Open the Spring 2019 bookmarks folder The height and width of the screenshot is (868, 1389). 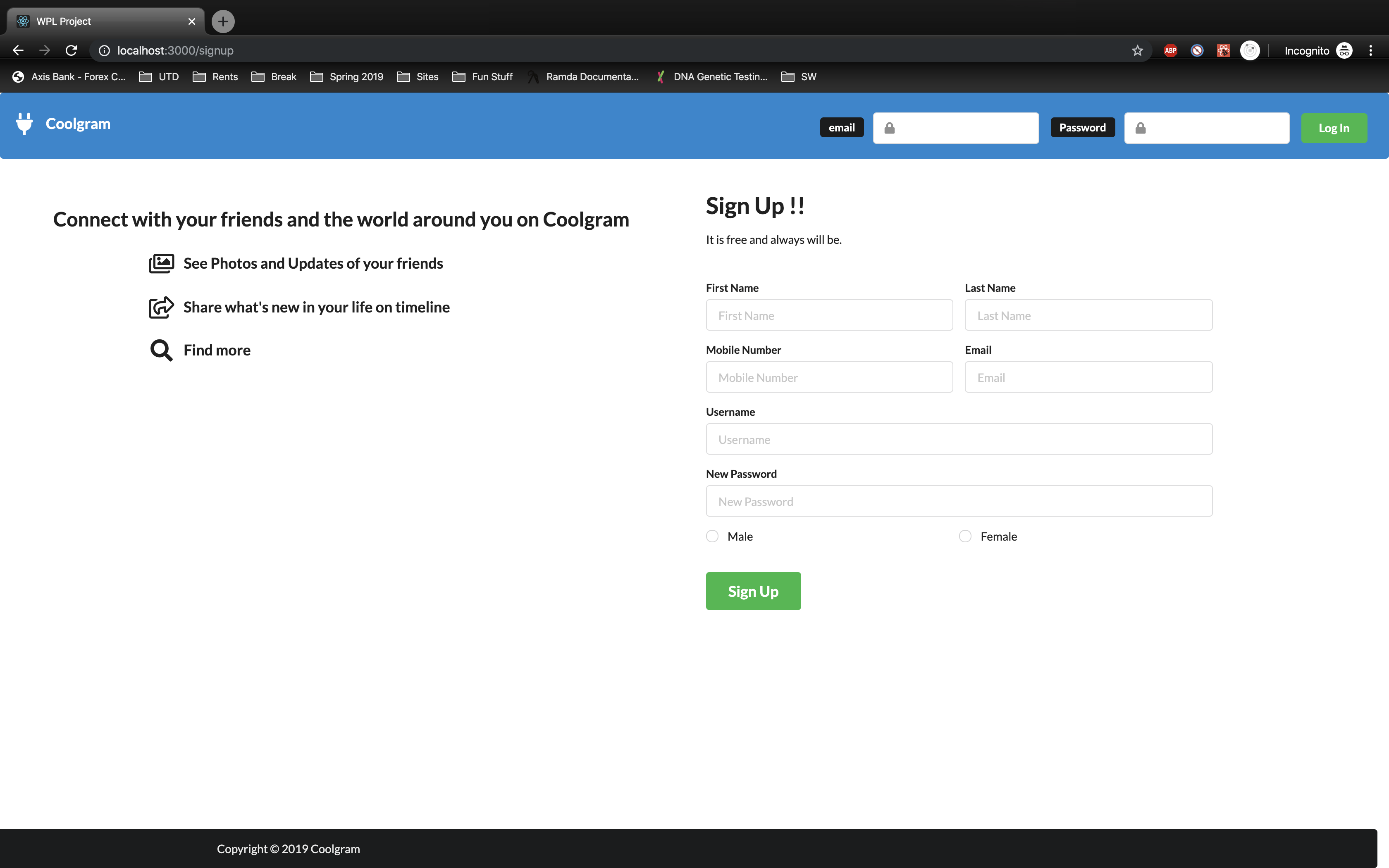(x=347, y=77)
